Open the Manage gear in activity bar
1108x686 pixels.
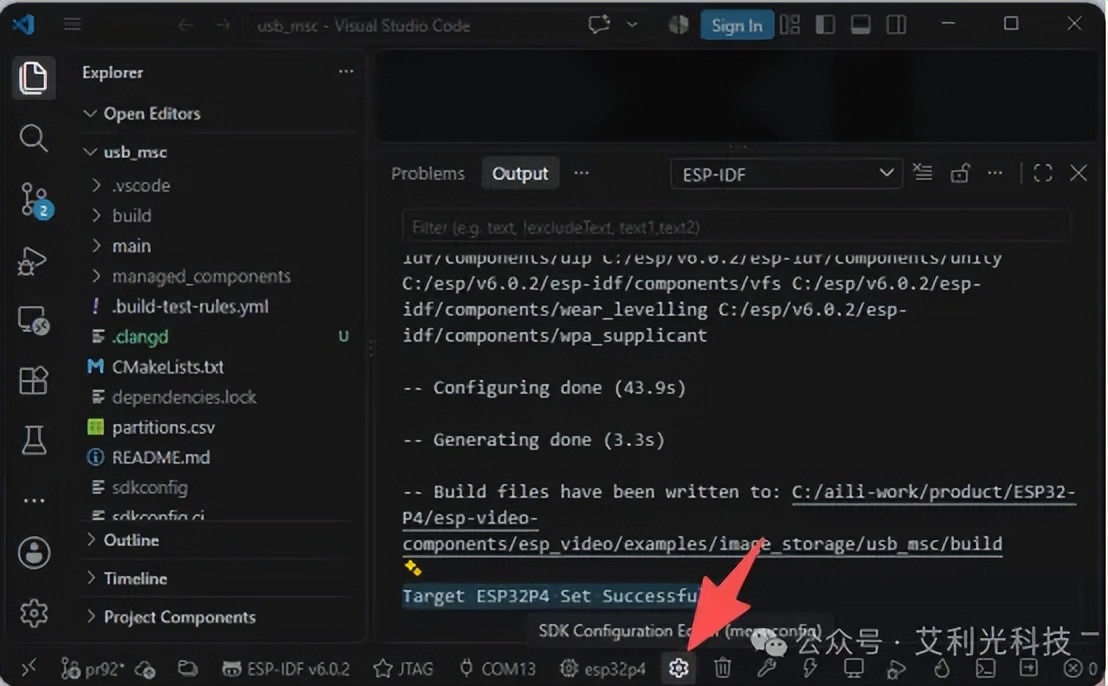[33, 613]
